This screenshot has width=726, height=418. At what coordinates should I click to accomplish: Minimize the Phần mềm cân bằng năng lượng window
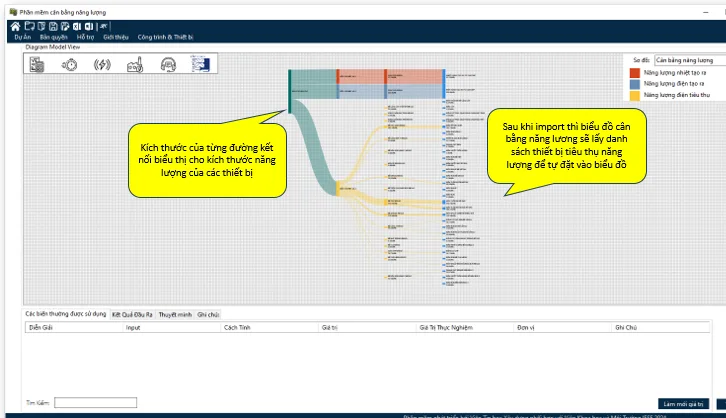pyautogui.click(x=706, y=12)
